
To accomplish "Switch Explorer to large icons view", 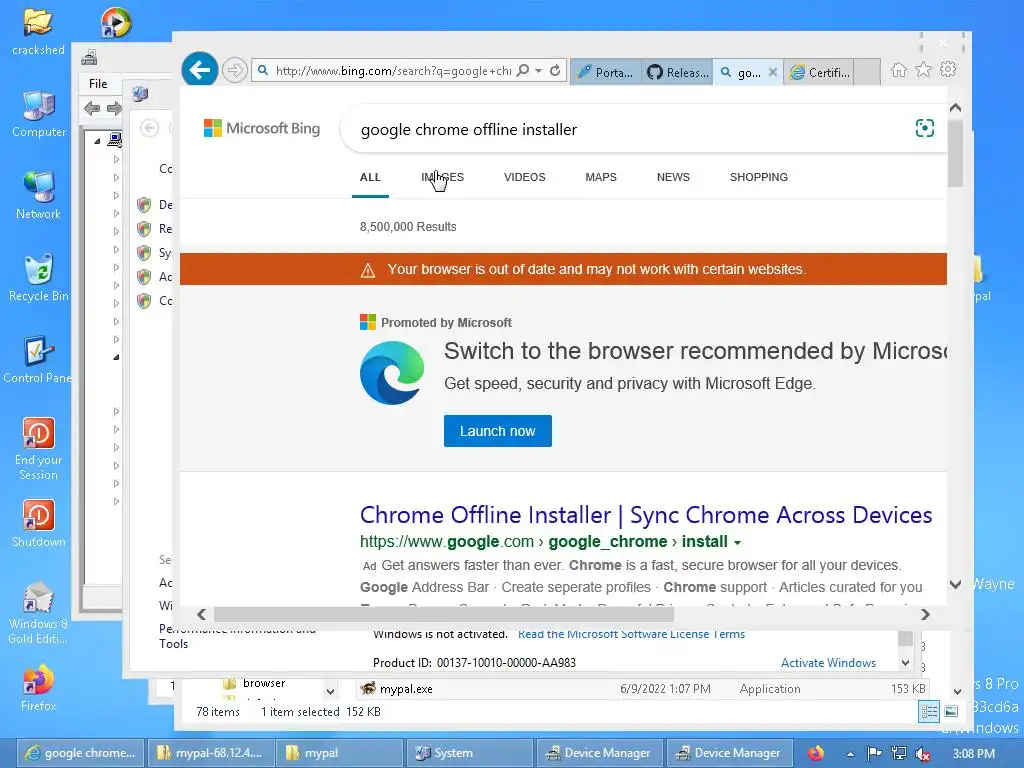I will (x=951, y=711).
